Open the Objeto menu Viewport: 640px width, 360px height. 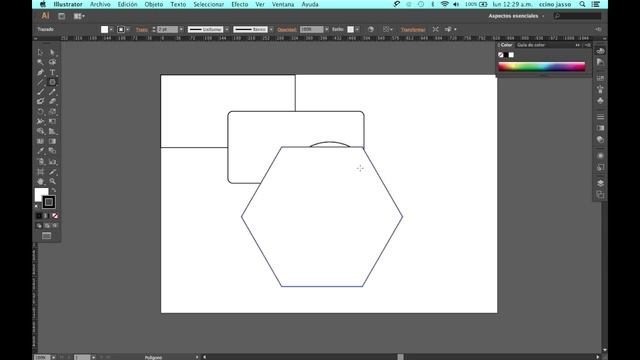pos(153,4)
